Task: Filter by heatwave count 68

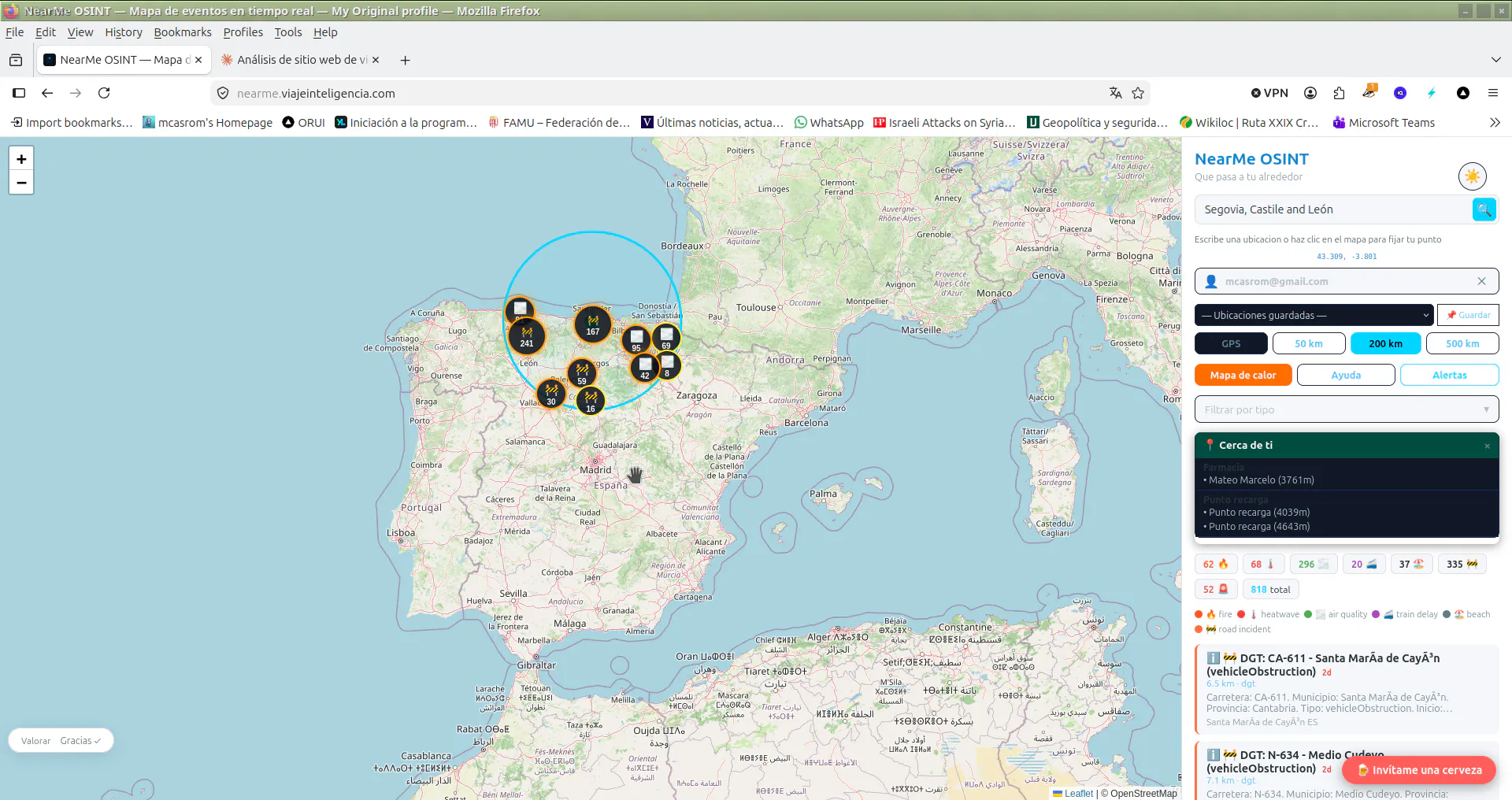Action: 1263,564
